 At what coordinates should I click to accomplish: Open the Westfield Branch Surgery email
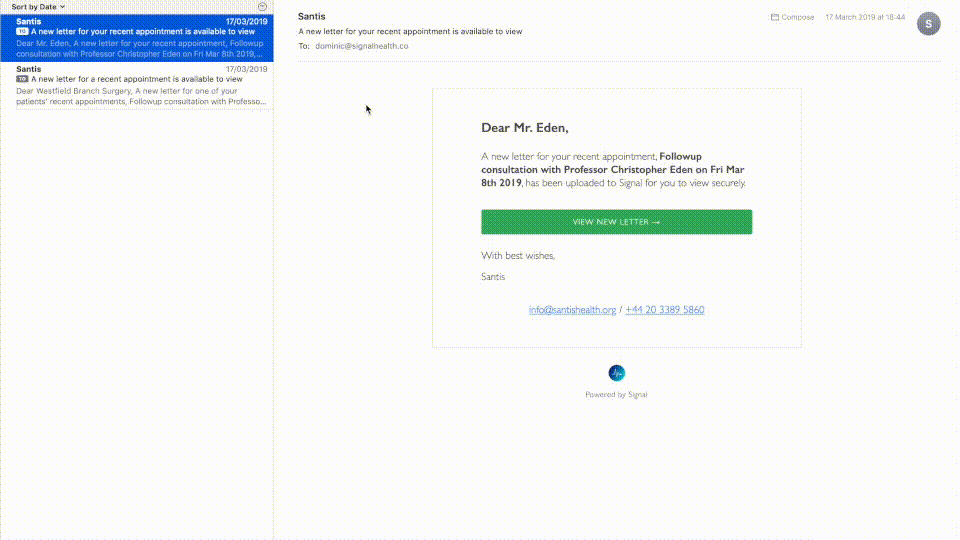click(137, 85)
